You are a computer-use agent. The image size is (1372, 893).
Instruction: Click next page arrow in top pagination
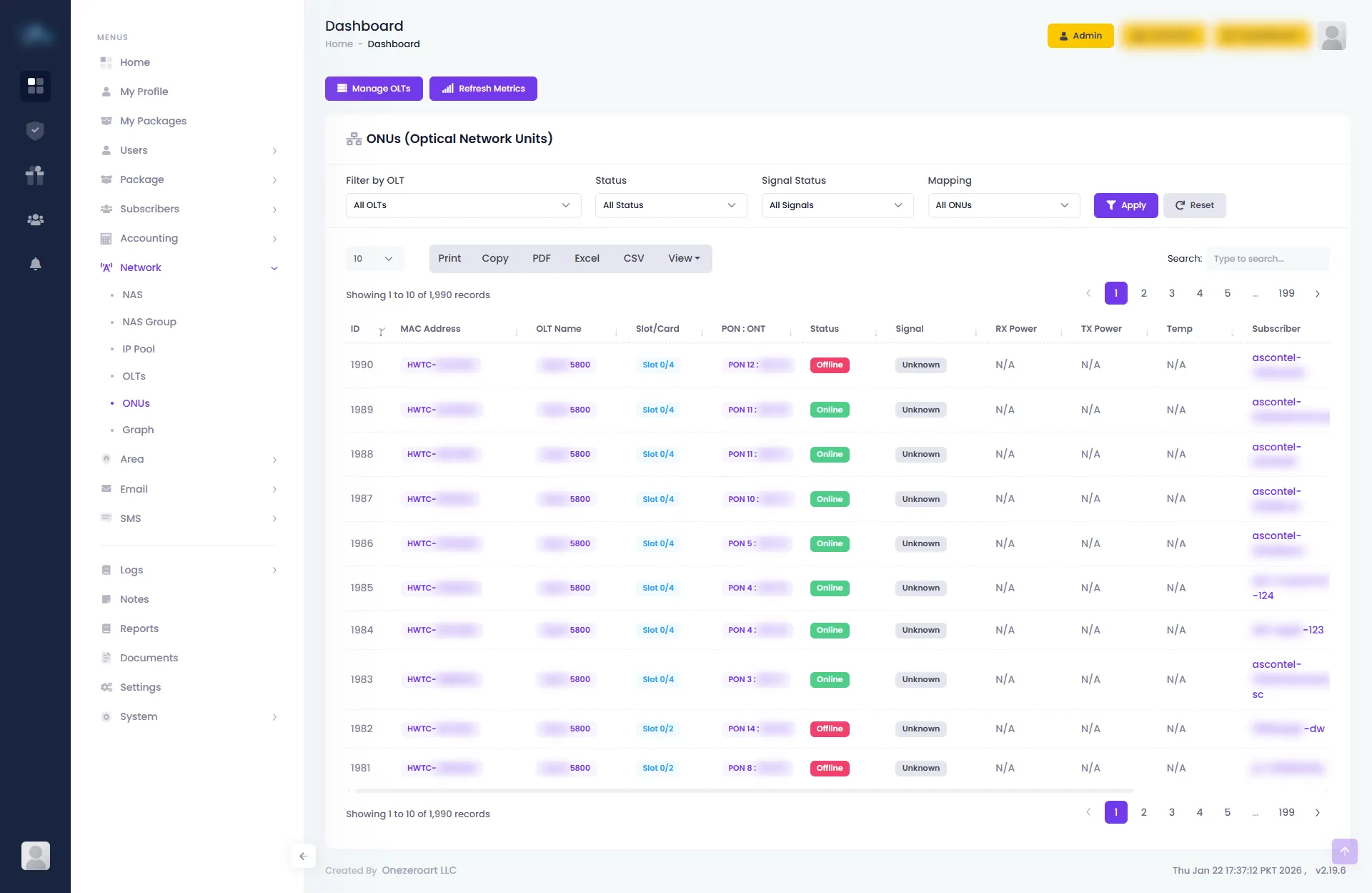(1317, 294)
